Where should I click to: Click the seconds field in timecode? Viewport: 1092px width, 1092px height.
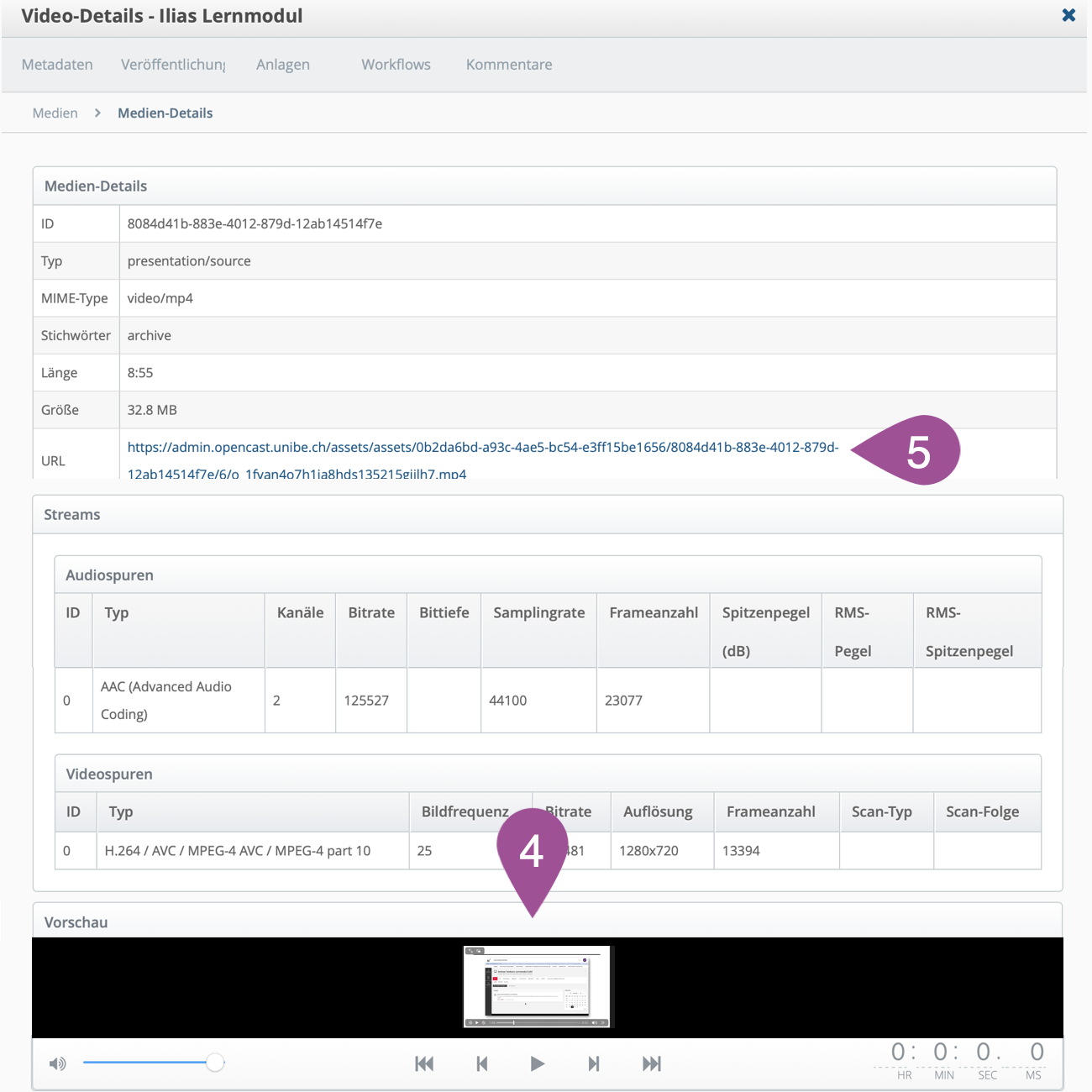[x=984, y=1053]
